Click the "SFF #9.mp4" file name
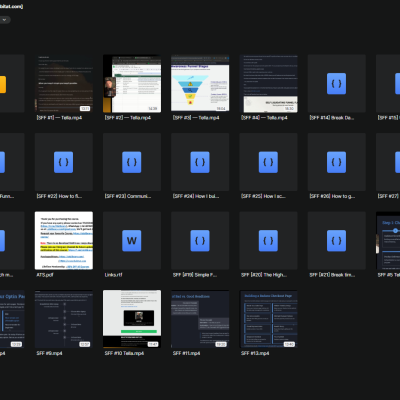Image resolution: width=400 pixels, height=400 pixels. pos(49,353)
